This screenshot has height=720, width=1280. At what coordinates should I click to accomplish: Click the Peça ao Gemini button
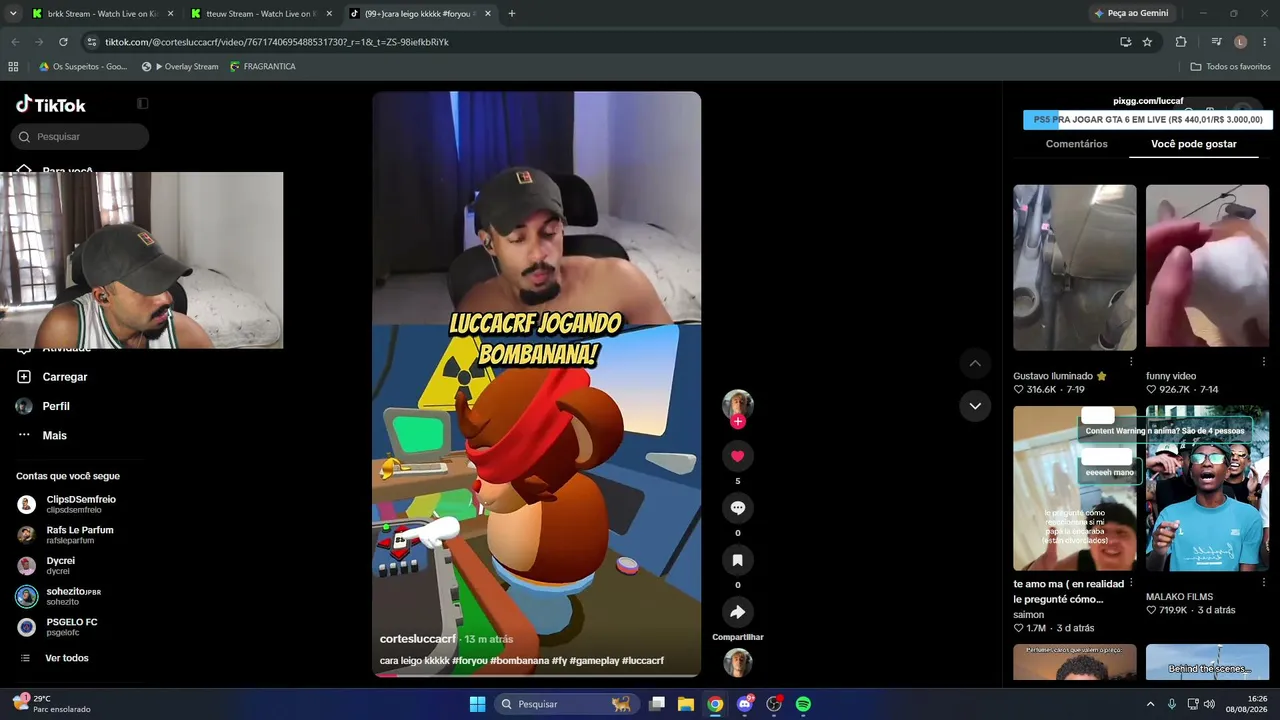pos(1132,14)
